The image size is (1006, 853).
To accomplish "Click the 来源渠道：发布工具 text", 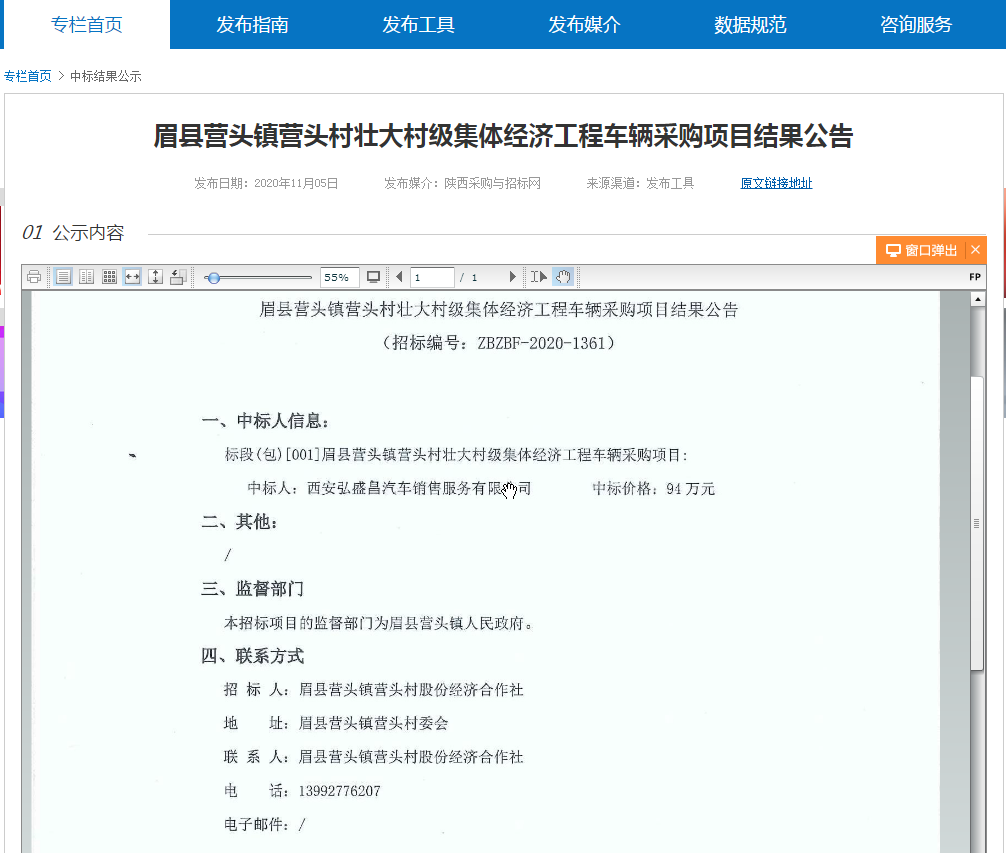I will (640, 183).
